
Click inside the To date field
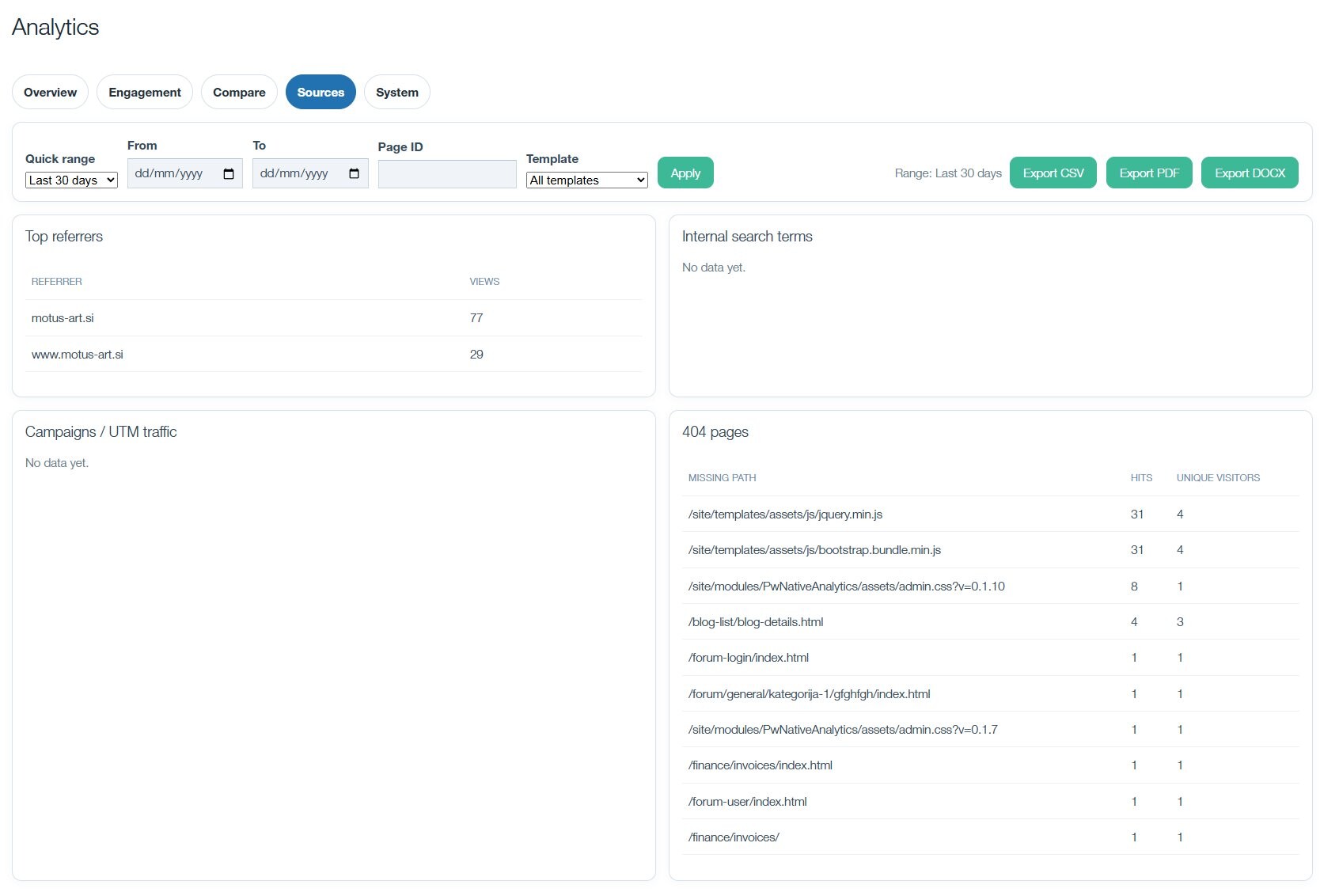pos(295,174)
